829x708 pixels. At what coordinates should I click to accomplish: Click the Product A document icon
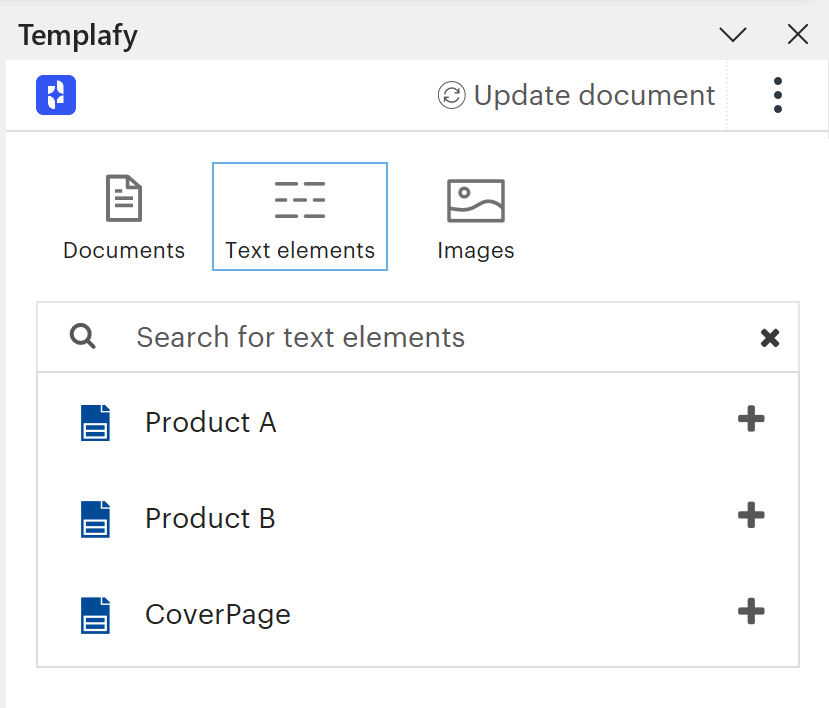point(95,422)
